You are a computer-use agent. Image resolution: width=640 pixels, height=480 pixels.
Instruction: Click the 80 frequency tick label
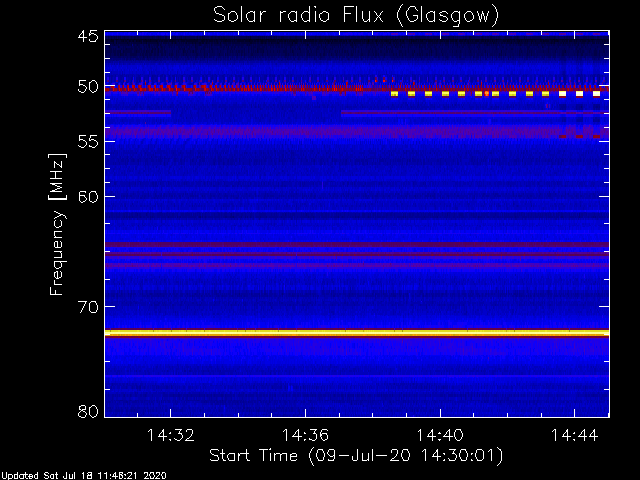tap(88, 411)
